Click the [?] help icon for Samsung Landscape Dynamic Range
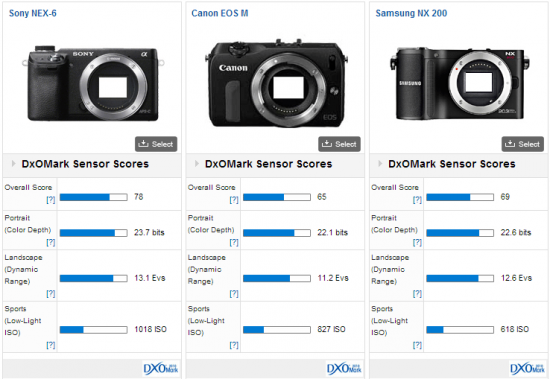Viewport: 550px width, 379px height. pyautogui.click(x=417, y=293)
